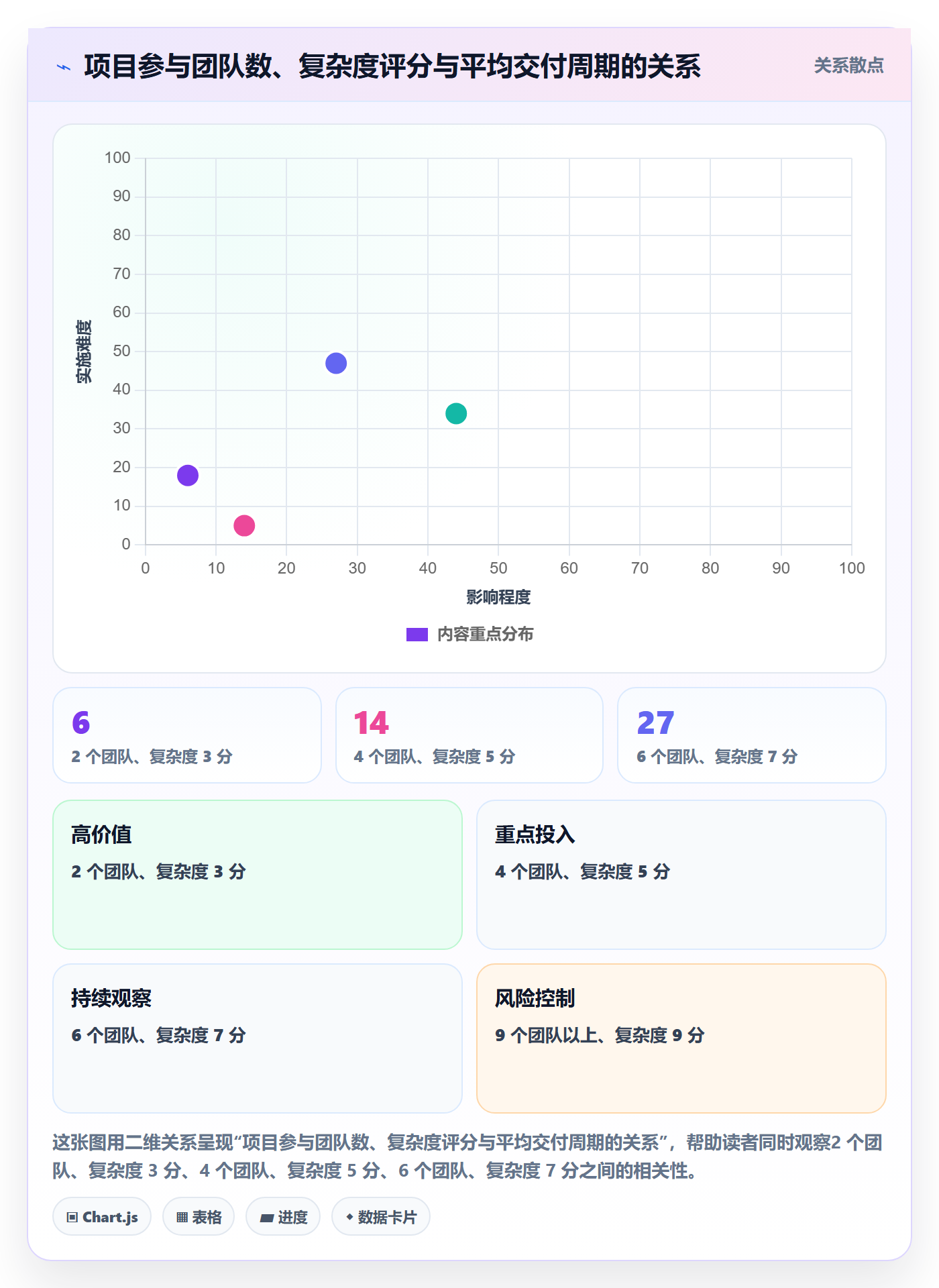Click the Chart.js tag
Image resolution: width=939 pixels, height=1288 pixels.
[102, 1217]
